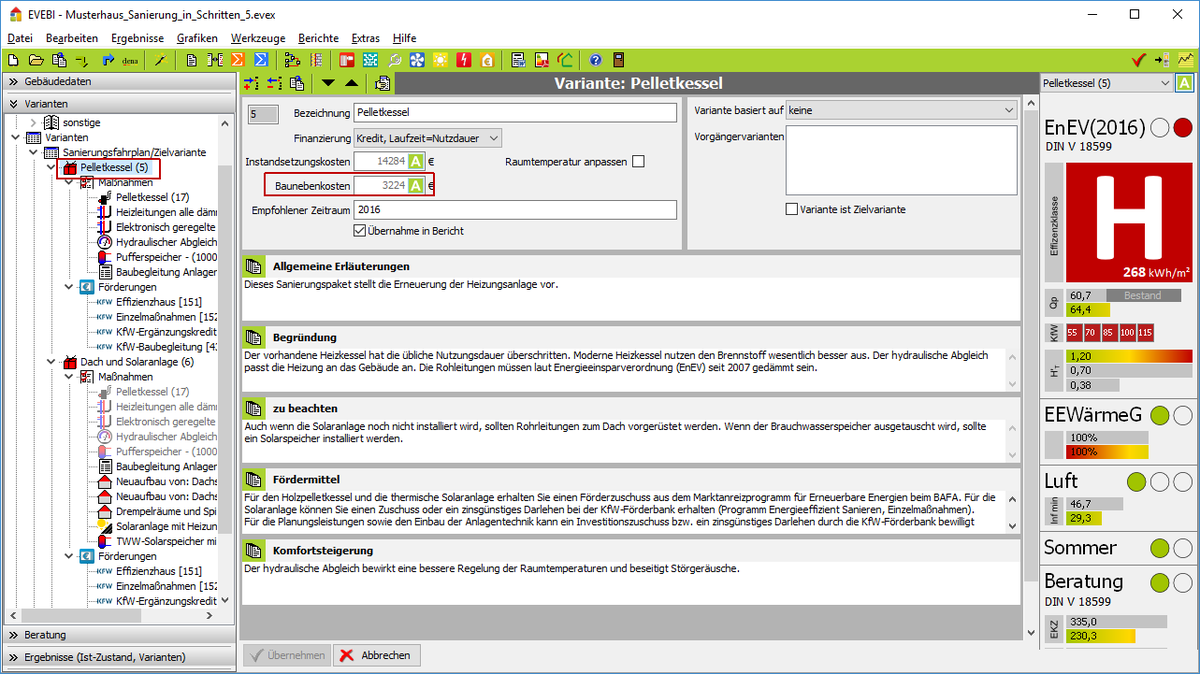
Task: Click the Fördermittel section icon
Action: [255, 479]
